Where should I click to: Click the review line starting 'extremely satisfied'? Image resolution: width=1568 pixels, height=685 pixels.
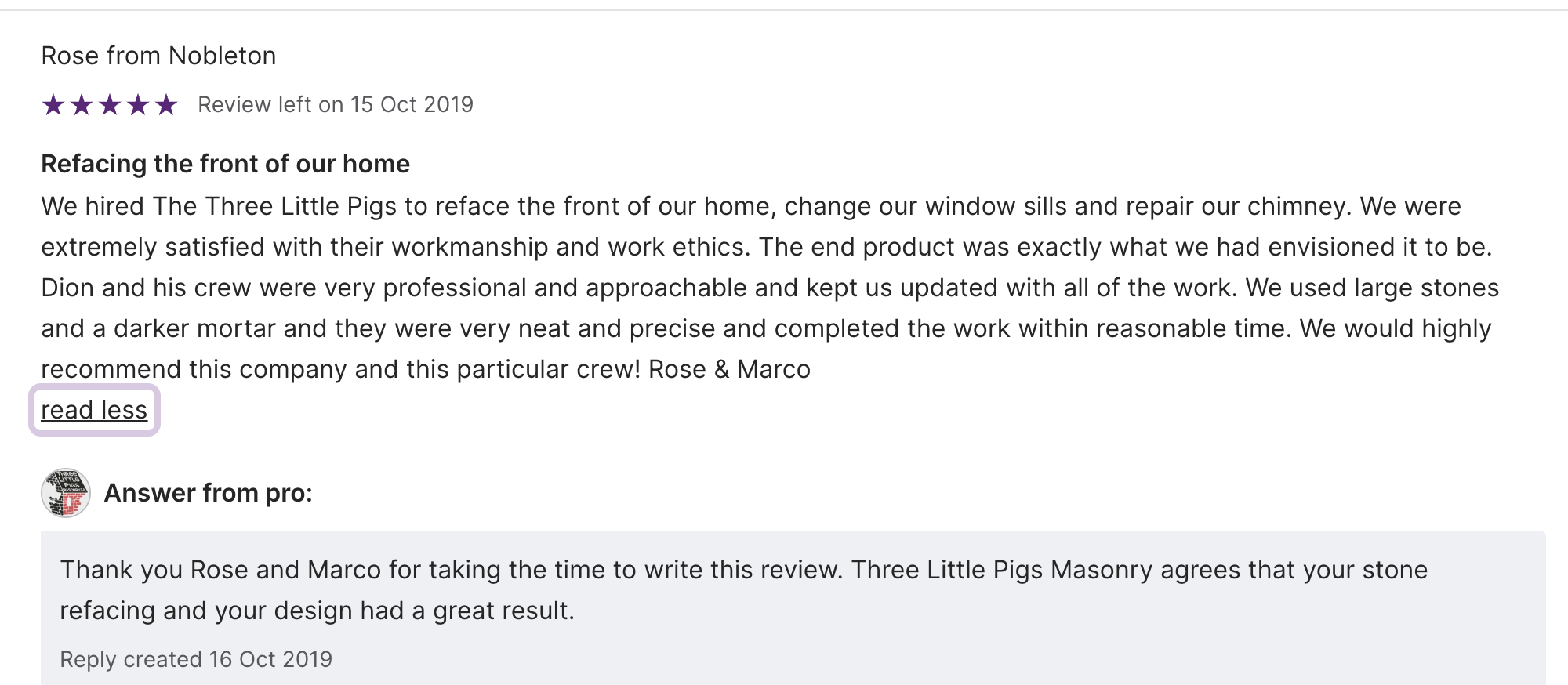tap(766, 247)
